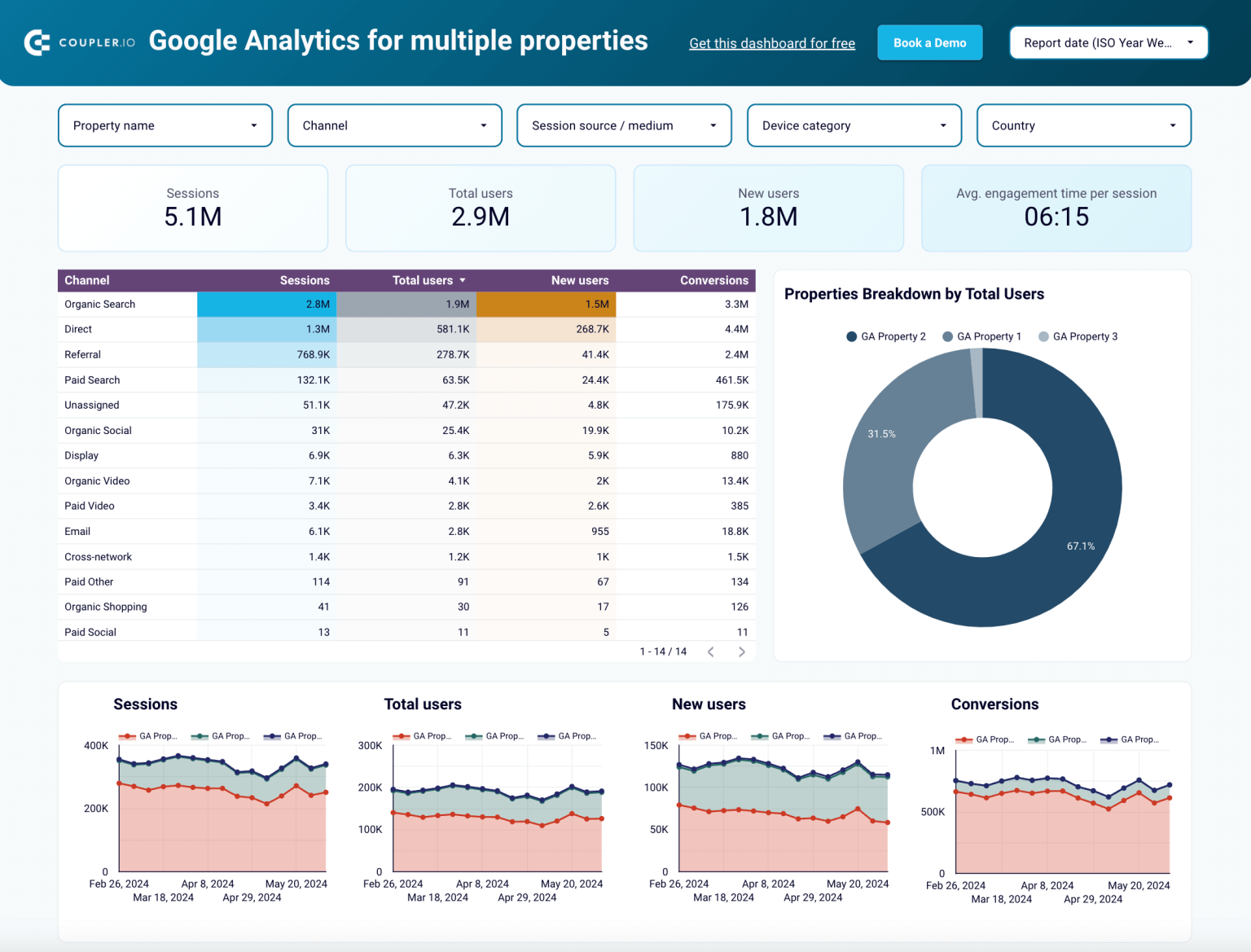This screenshot has width=1251, height=952.
Task: Select the Channel filter
Action: click(x=394, y=125)
